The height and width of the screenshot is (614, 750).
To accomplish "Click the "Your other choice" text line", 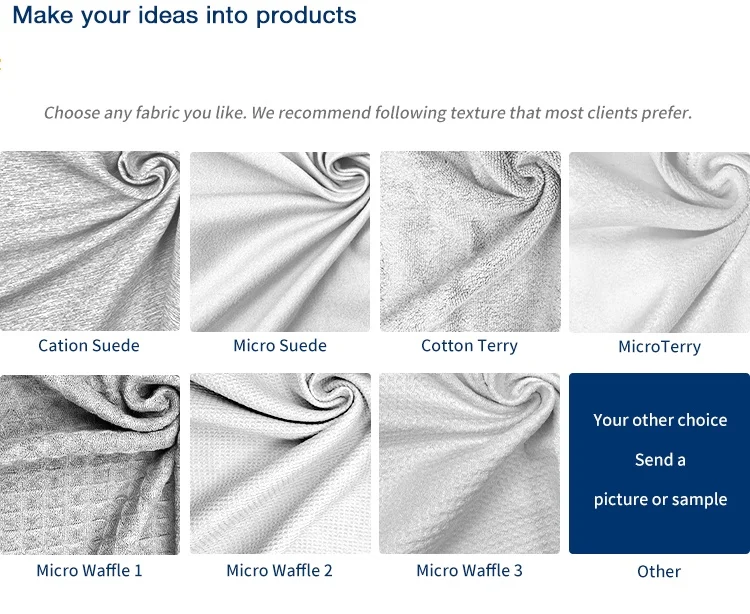I will point(660,420).
